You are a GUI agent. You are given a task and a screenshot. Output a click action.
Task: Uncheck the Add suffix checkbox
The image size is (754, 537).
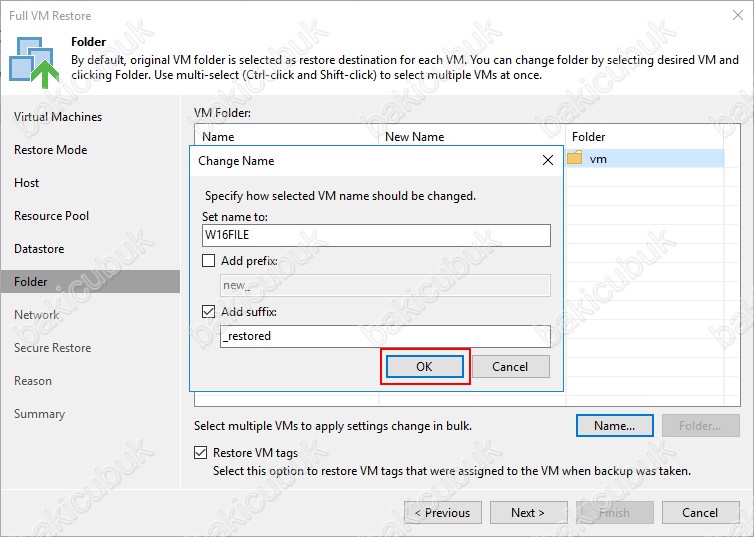click(208, 312)
